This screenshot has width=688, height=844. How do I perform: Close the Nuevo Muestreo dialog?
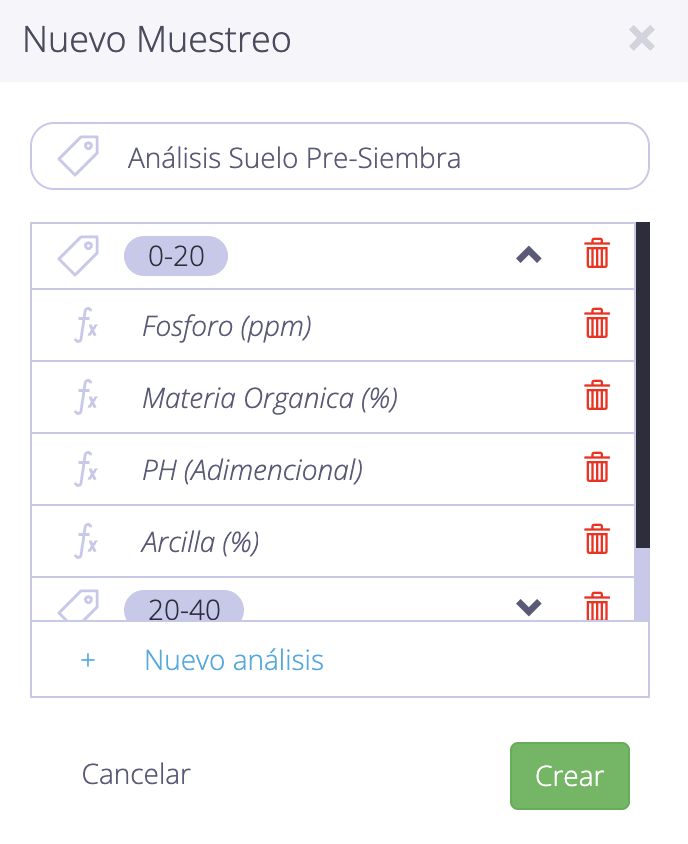click(642, 39)
